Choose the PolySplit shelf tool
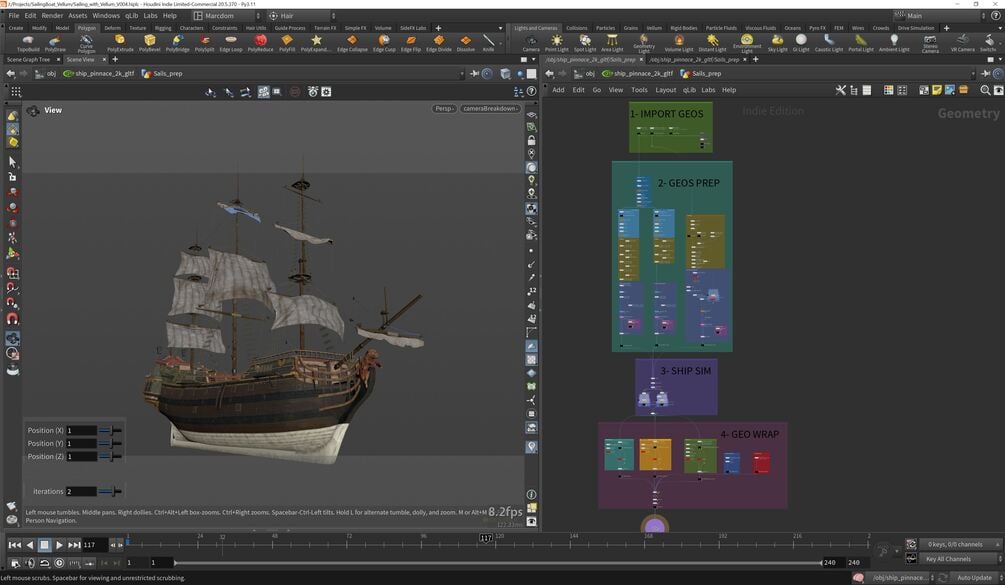 pyautogui.click(x=204, y=43)
